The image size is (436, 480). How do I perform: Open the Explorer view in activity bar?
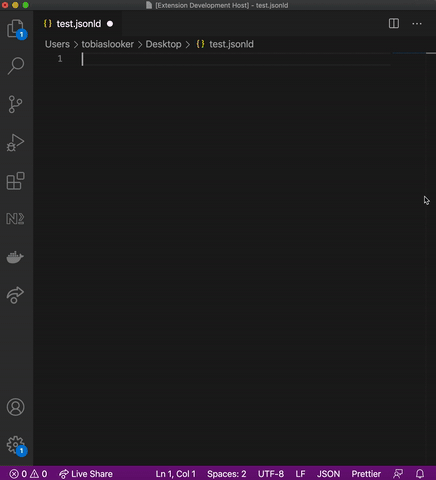[16, 29]
